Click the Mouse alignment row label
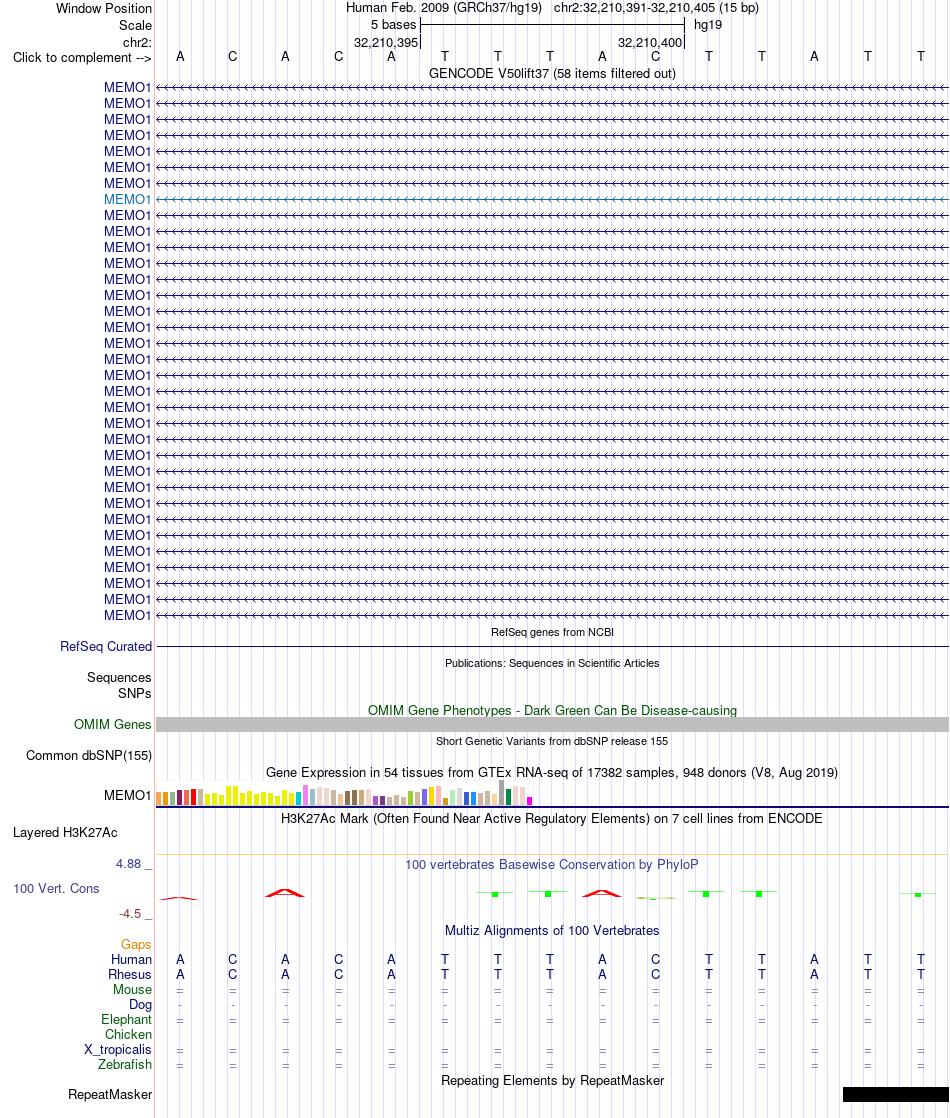The width and height of the screenshot is (950, 1118). click(x=133, y=990)
